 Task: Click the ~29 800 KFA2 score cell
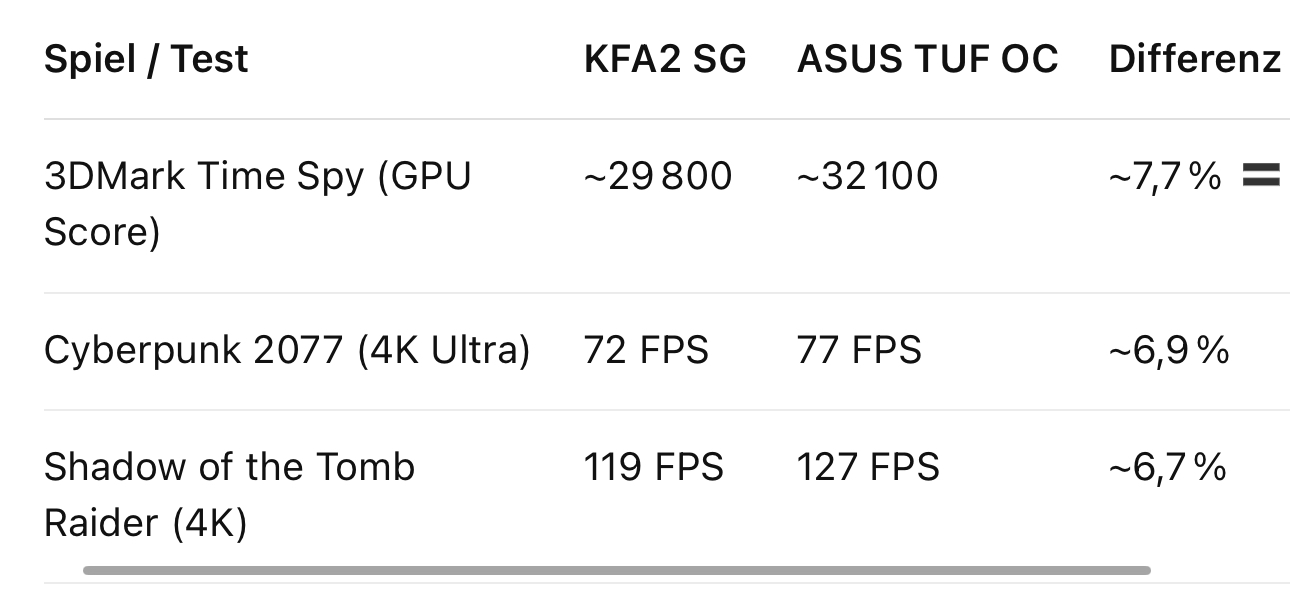[658, 177]
